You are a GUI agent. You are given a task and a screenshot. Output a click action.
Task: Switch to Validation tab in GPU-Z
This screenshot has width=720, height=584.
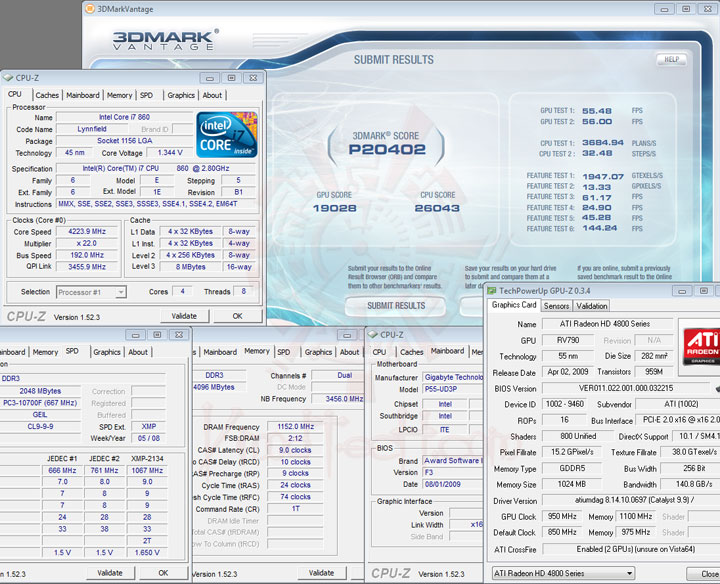click(592, 306)
